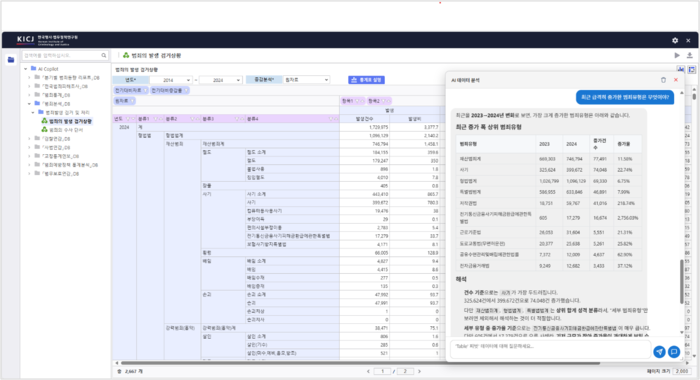This screenshot has height=380, width=700.
Task: Open the end year dropdown showing 2024
Action: (x=221, y=80)
